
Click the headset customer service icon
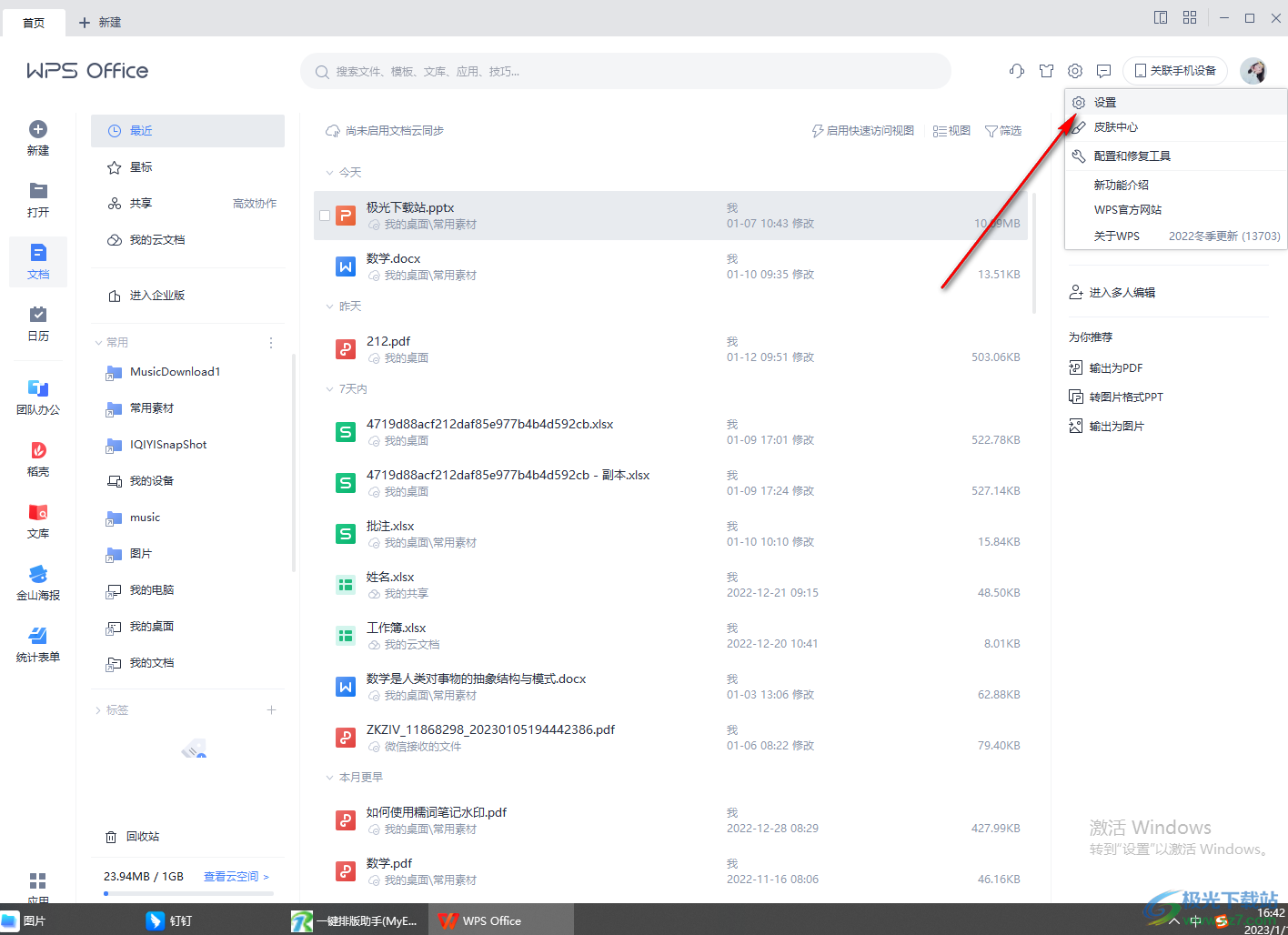tap(1017, 71)
